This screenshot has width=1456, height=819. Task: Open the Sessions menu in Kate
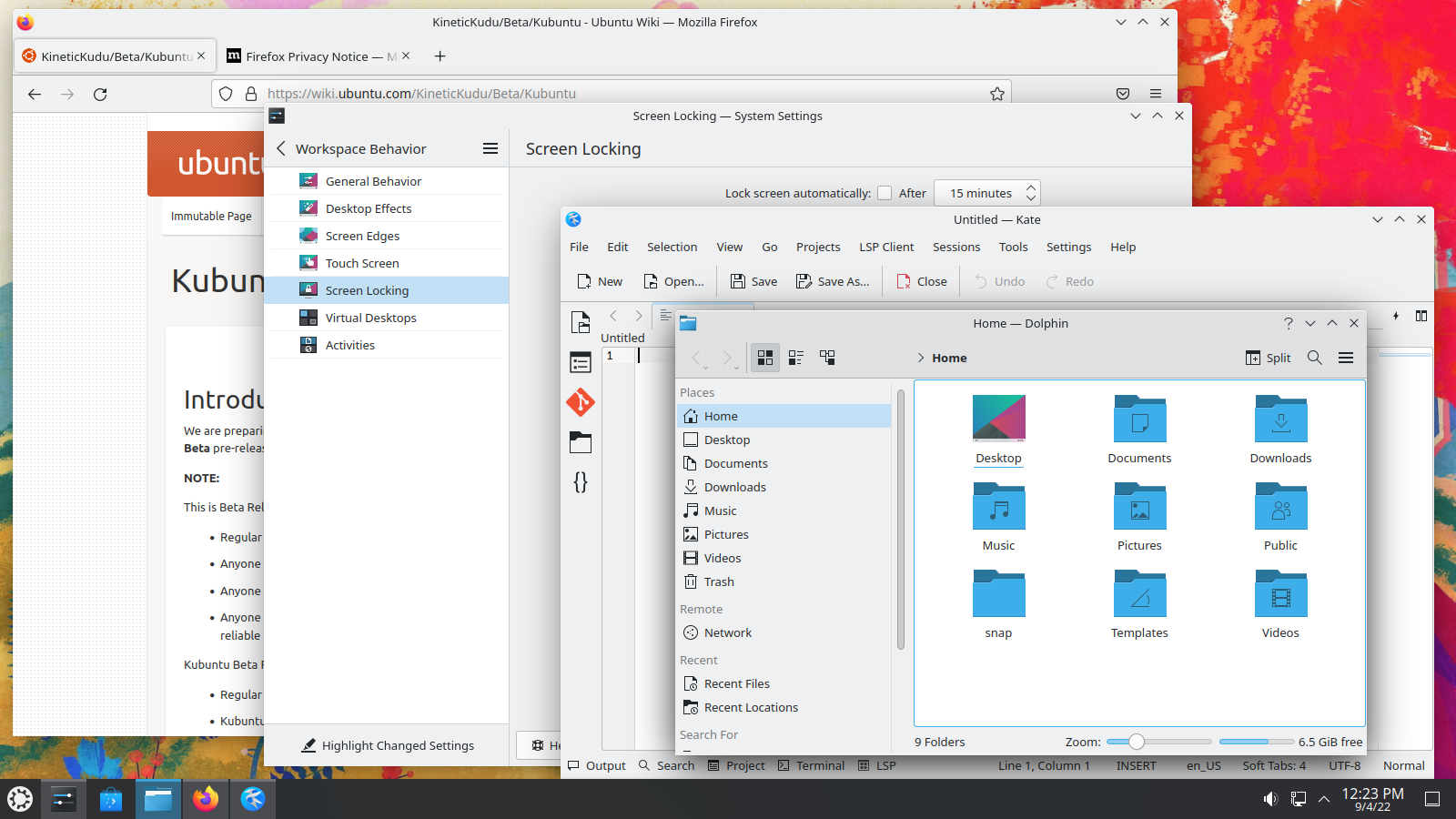tap(955, 247)
